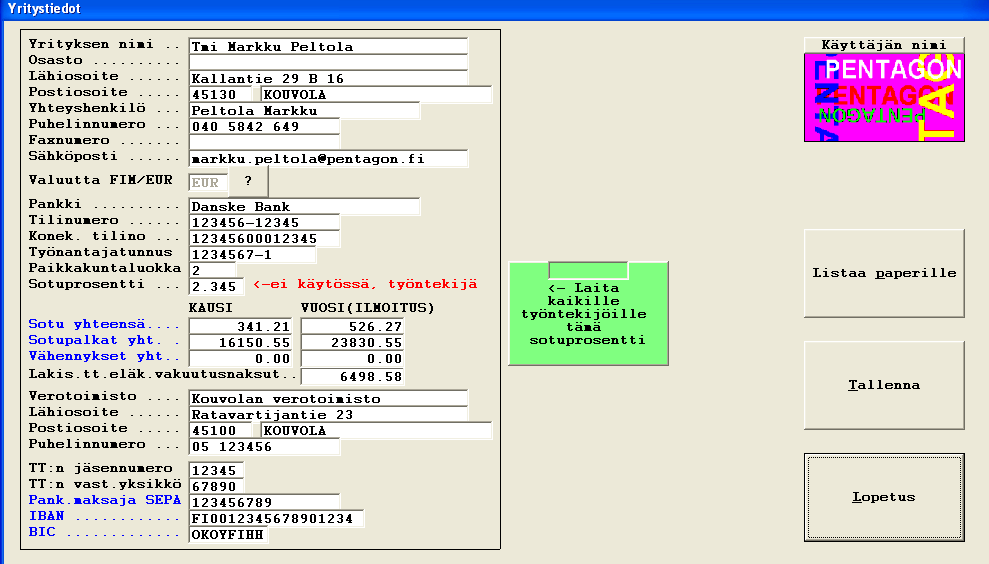Focus the Työnantajatunnus field

(264, 255)
